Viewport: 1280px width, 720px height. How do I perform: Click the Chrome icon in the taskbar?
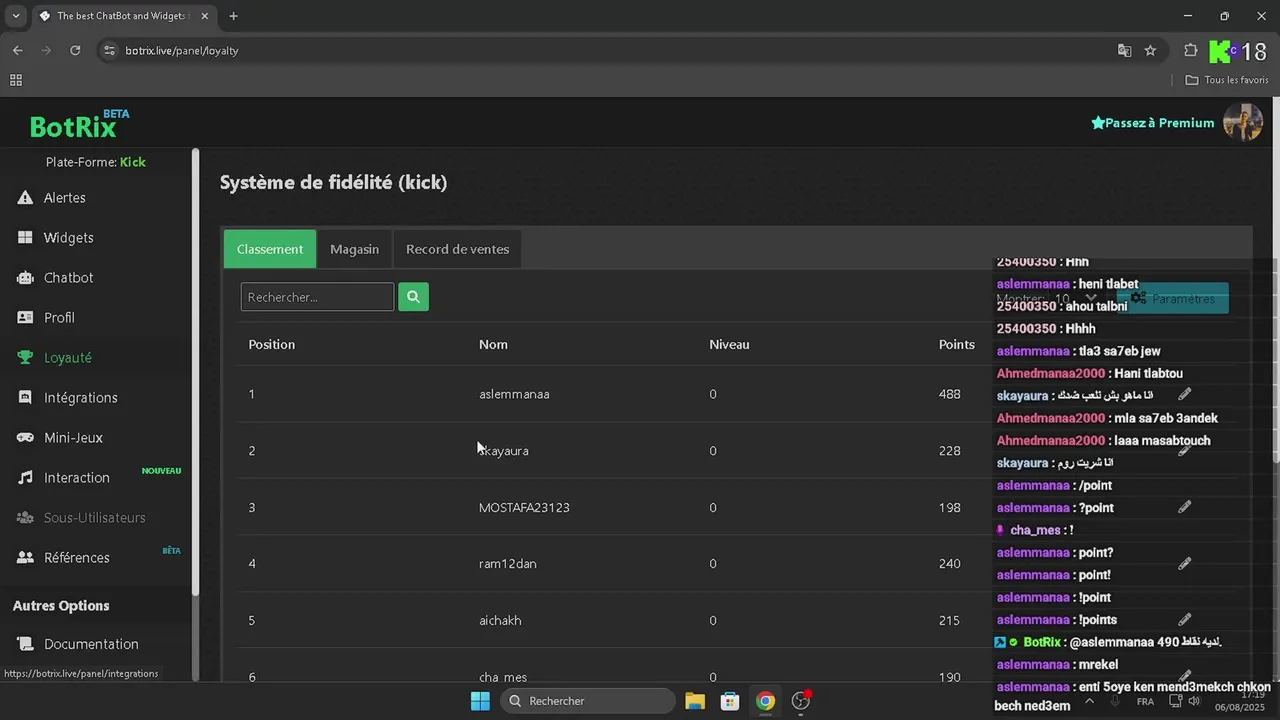[765, 701]
